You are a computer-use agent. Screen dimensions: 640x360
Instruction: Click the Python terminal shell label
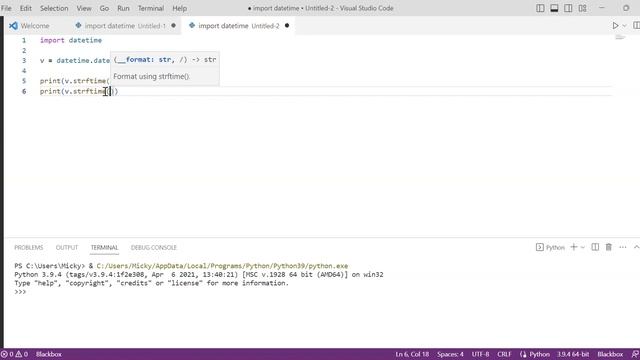pyautogui.click(x=550, y=247)
